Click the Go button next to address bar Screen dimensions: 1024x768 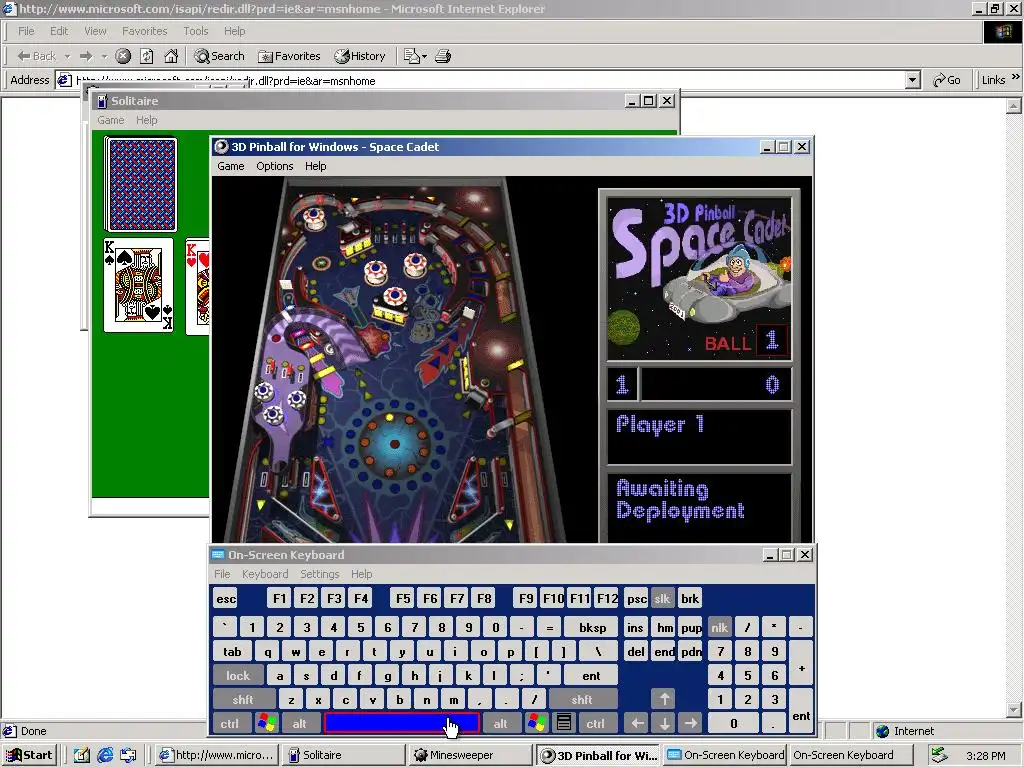947,80
